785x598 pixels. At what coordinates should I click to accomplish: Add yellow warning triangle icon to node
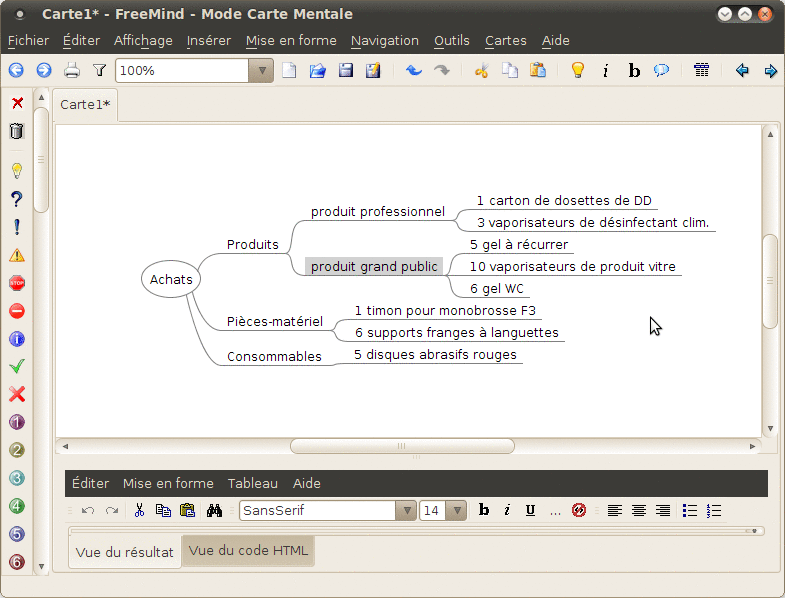[x=17, y=255]
